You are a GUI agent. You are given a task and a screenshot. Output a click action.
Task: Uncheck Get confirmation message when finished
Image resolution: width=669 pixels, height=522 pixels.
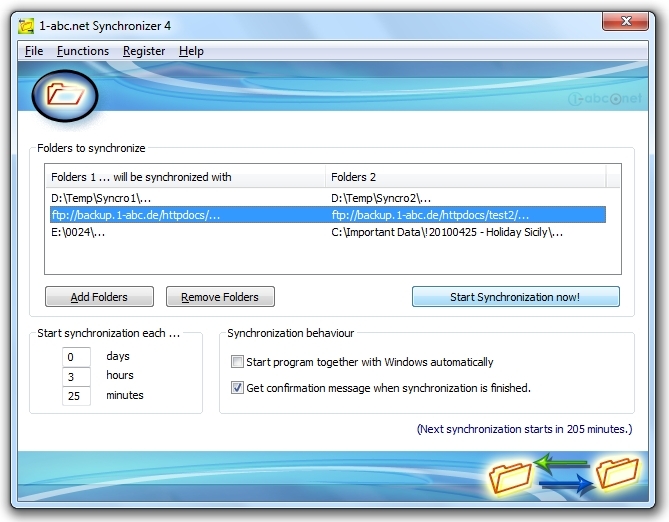point(238,388)
